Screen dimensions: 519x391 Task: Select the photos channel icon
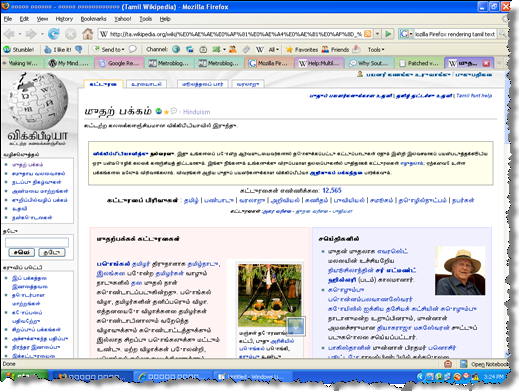click(x=190, y=50)
